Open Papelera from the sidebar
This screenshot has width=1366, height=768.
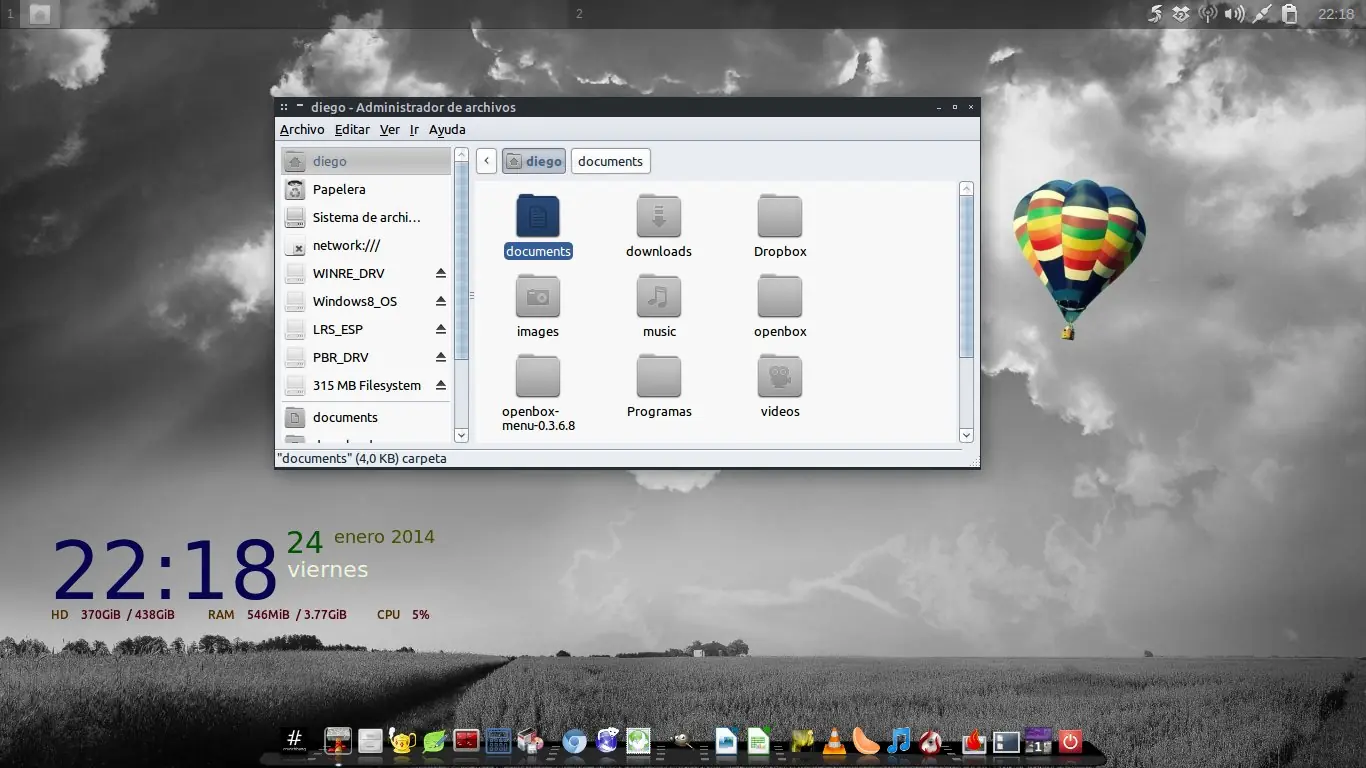pos(340,189)
